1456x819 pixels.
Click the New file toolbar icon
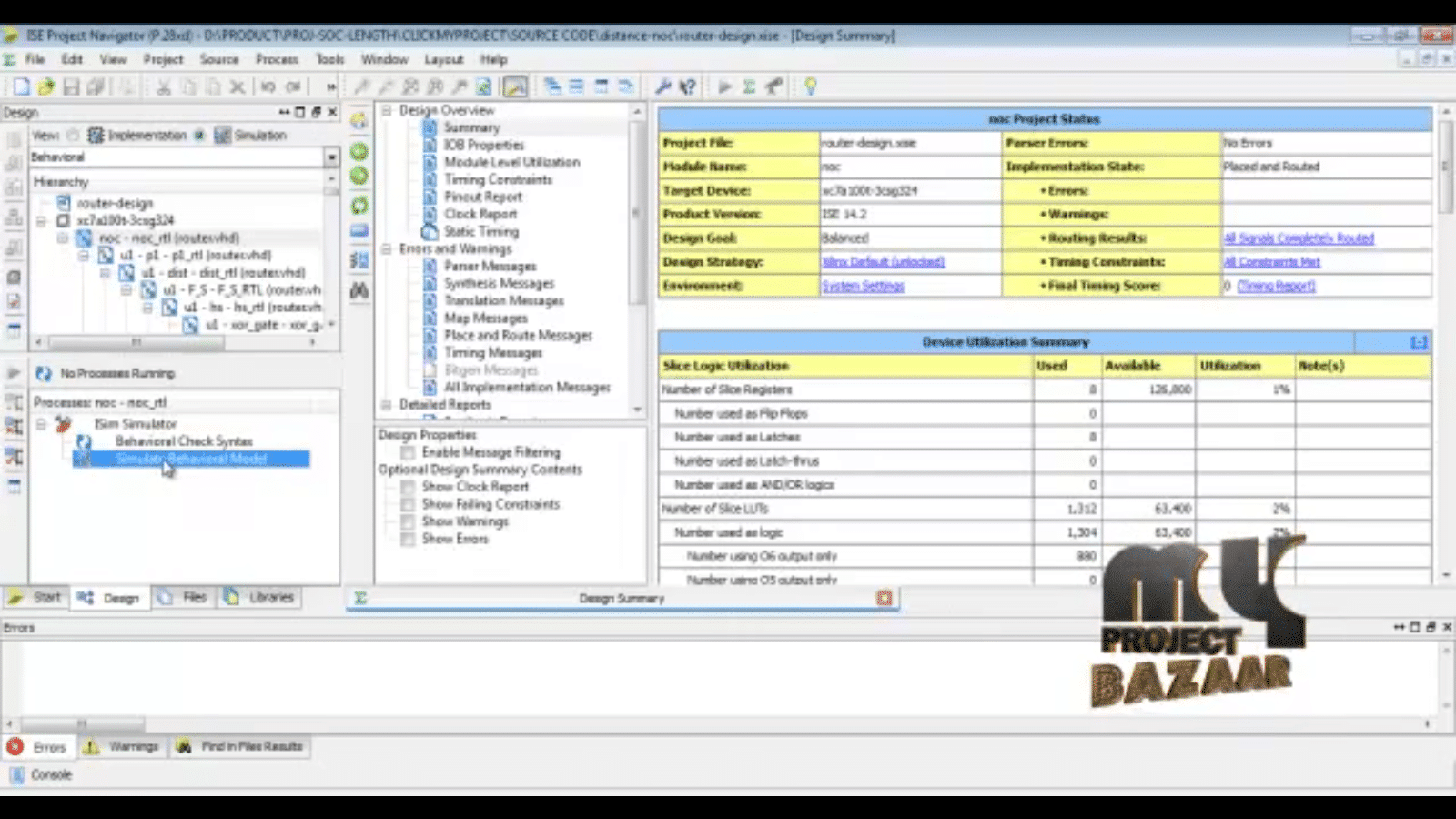(21, 86)
